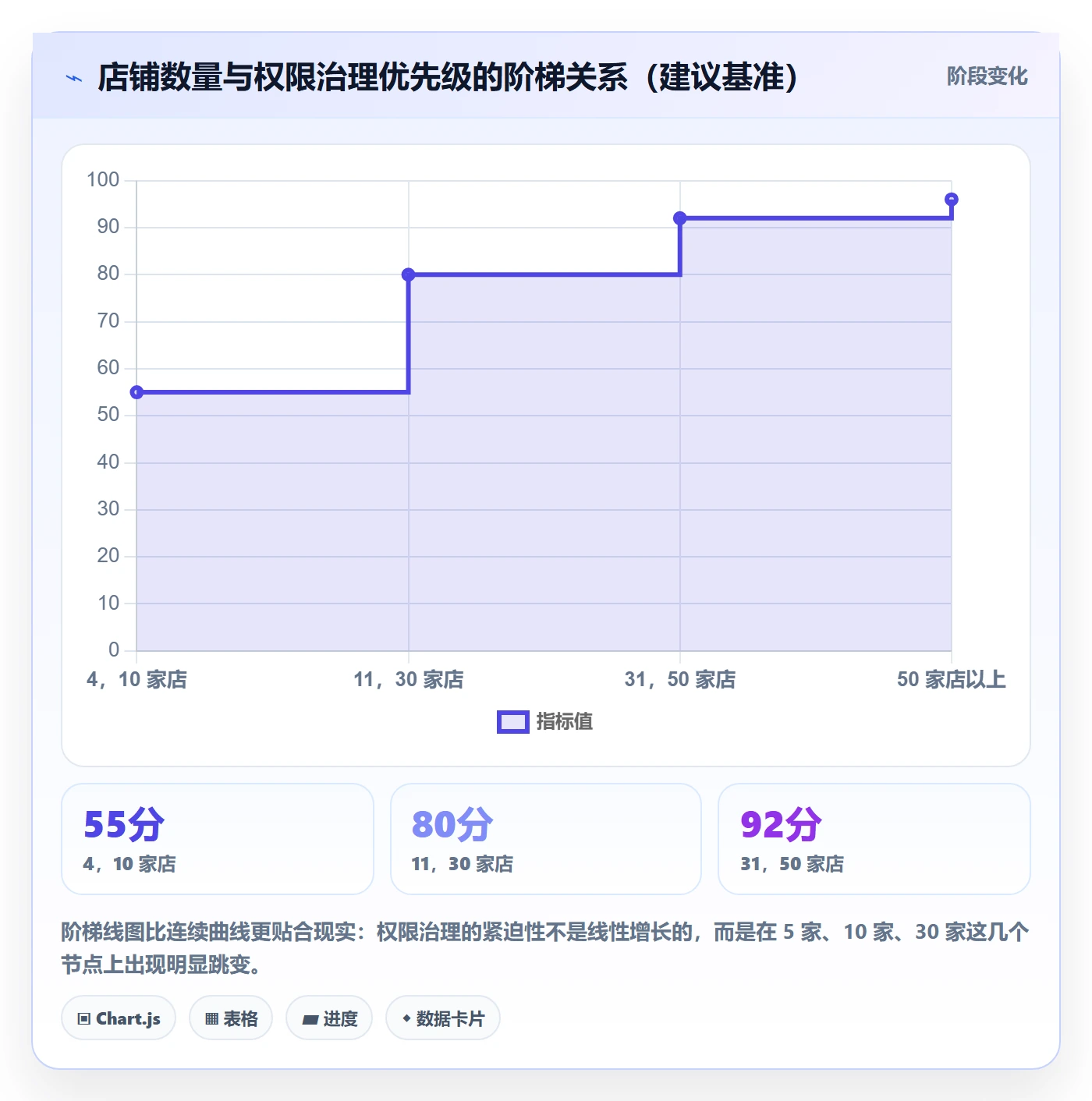Click the 指标值 legend color box

point(512,722)
